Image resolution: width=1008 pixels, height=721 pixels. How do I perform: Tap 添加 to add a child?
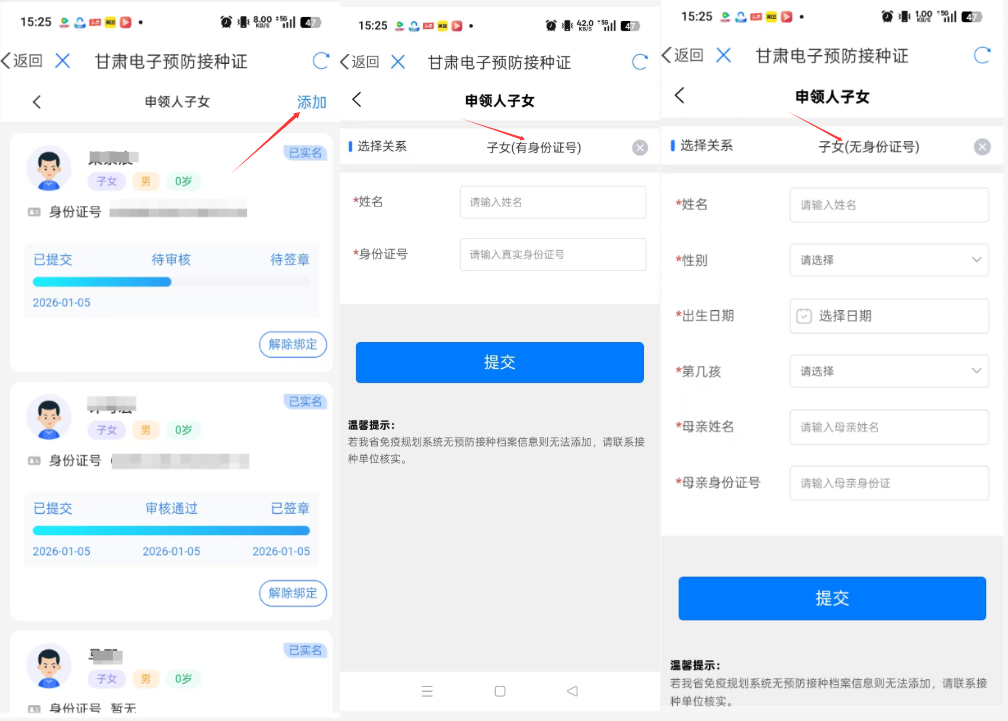point(312,102)
